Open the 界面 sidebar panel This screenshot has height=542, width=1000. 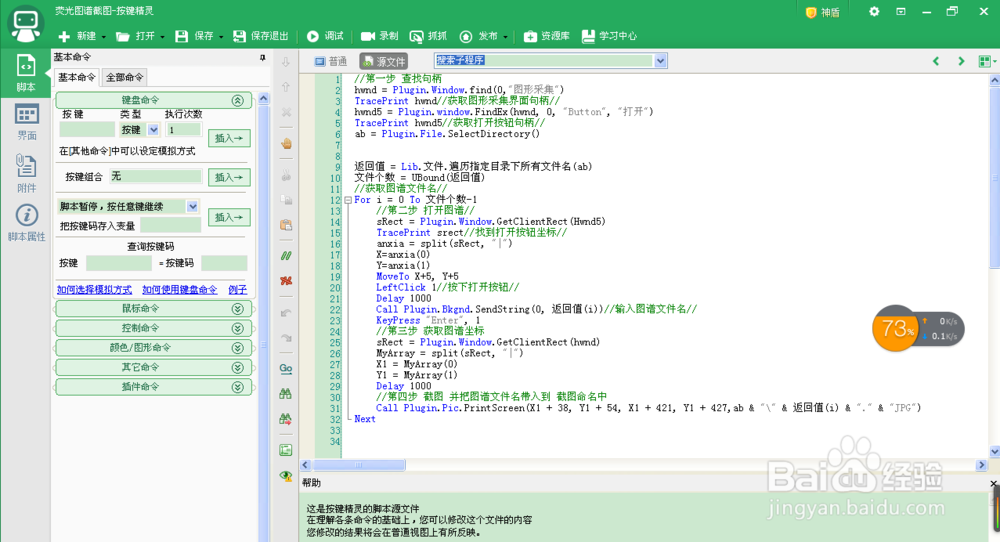[26, 122]
